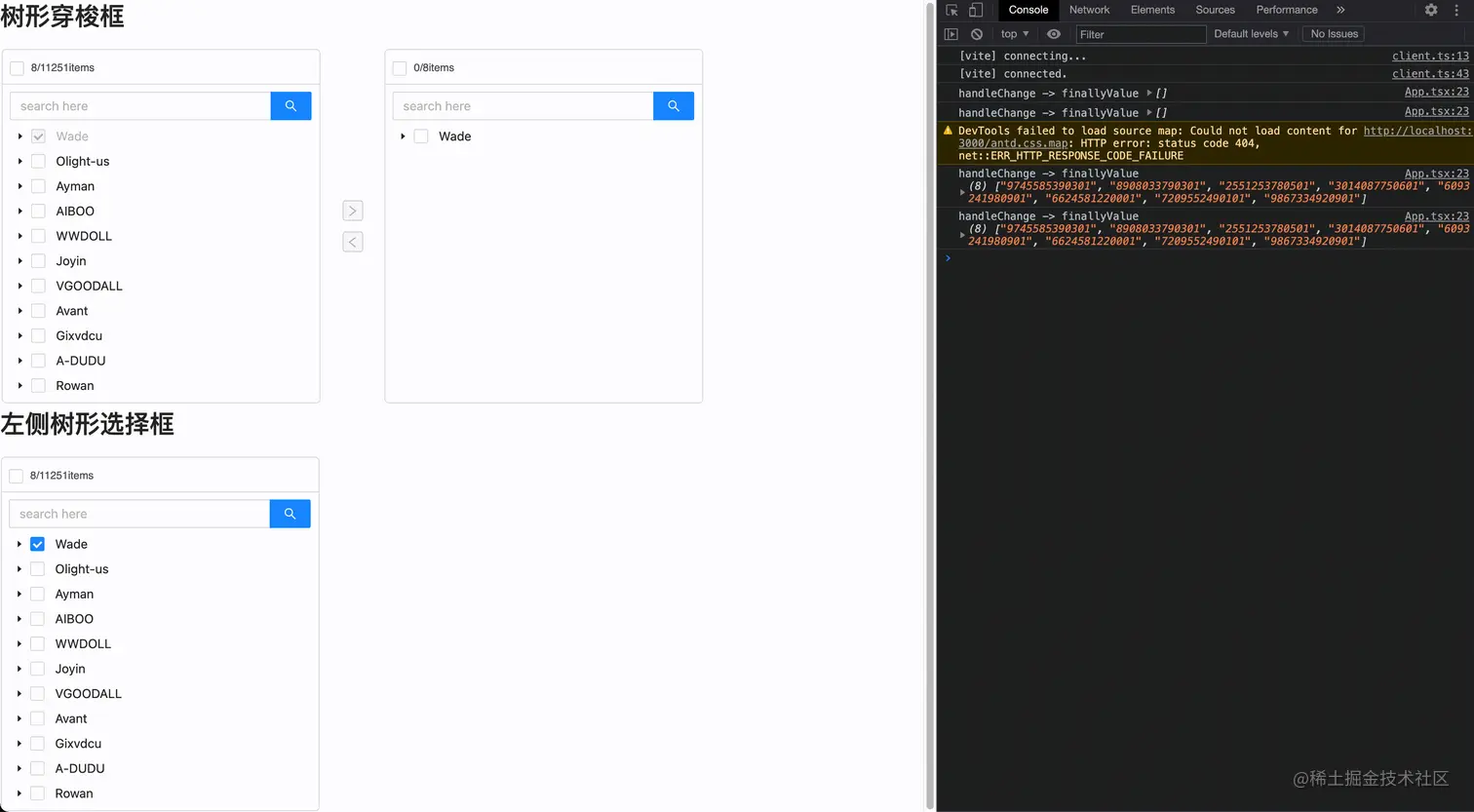
Task: Uncheck Wade in the lower tree select panel
Action: coord(37,544)
